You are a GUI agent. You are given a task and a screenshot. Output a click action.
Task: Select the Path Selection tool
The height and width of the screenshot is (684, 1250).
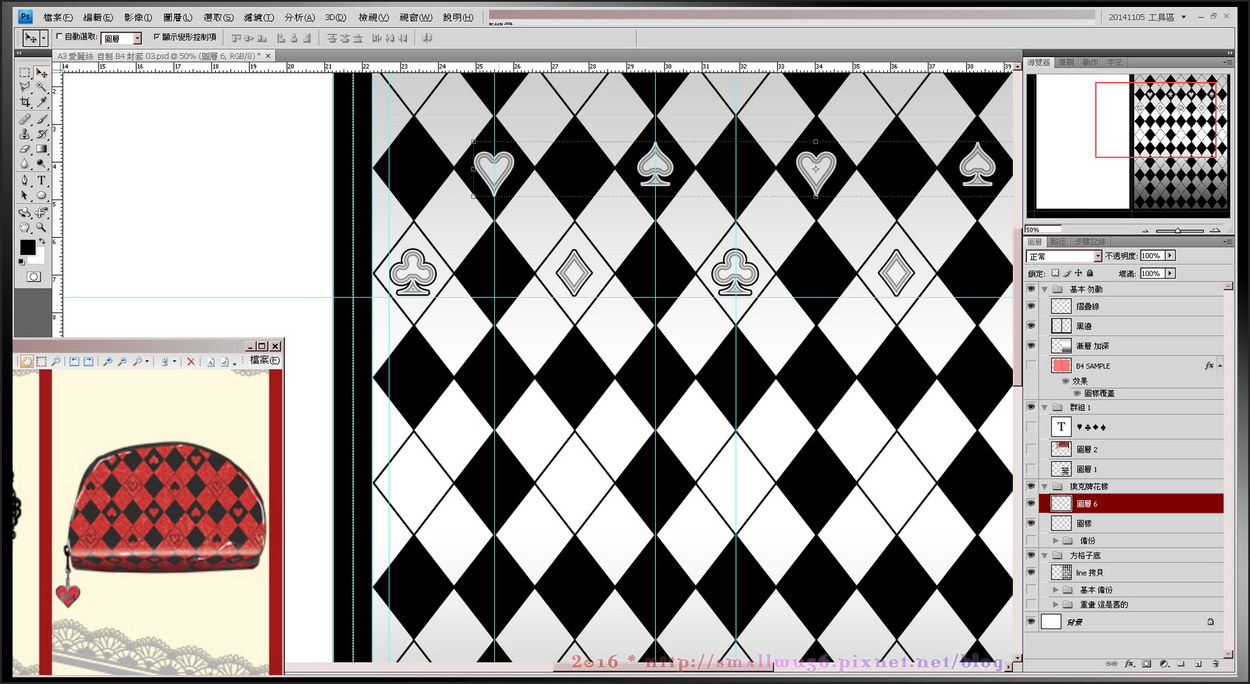25,195
